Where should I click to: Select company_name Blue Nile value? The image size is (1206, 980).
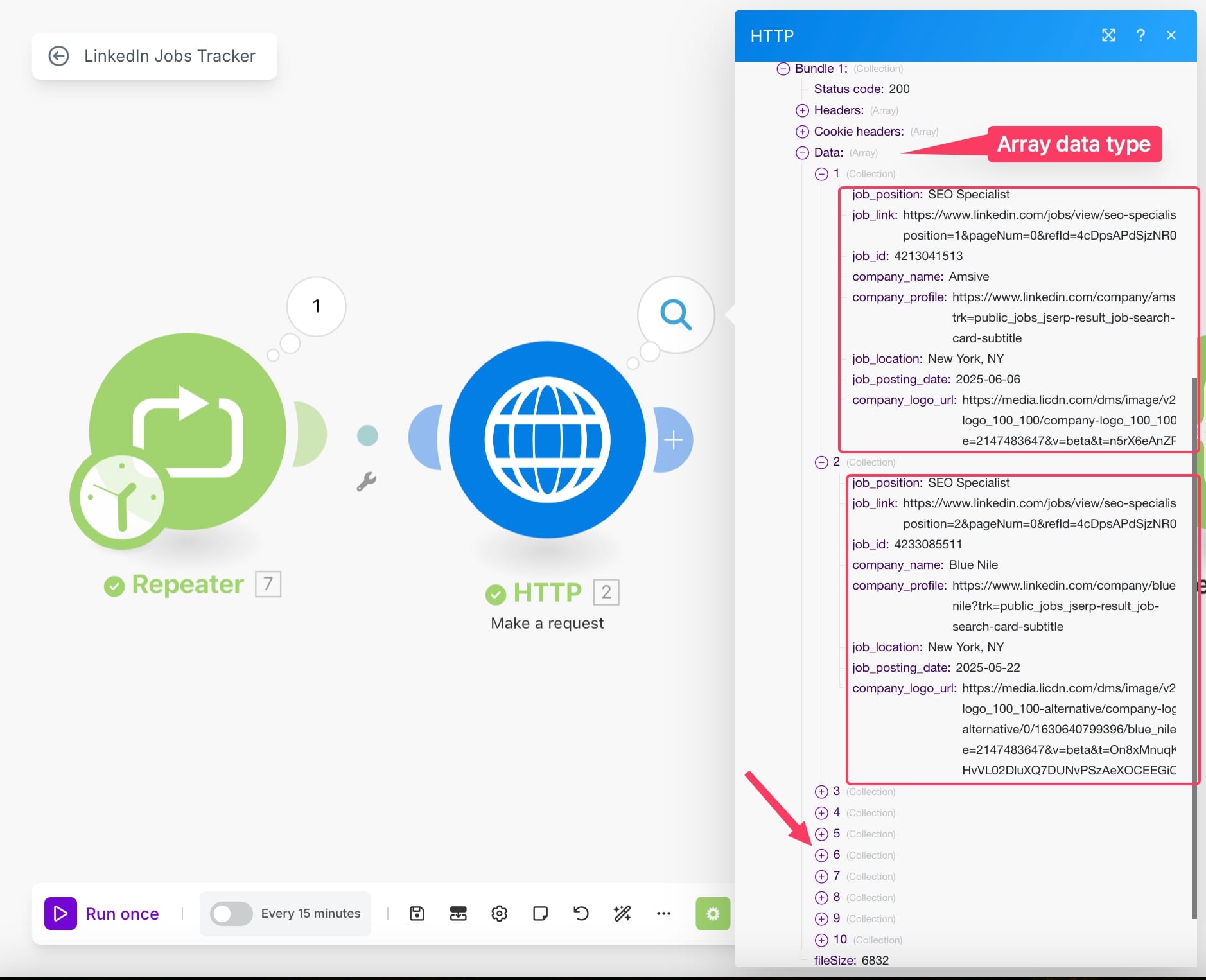(974, 565)
